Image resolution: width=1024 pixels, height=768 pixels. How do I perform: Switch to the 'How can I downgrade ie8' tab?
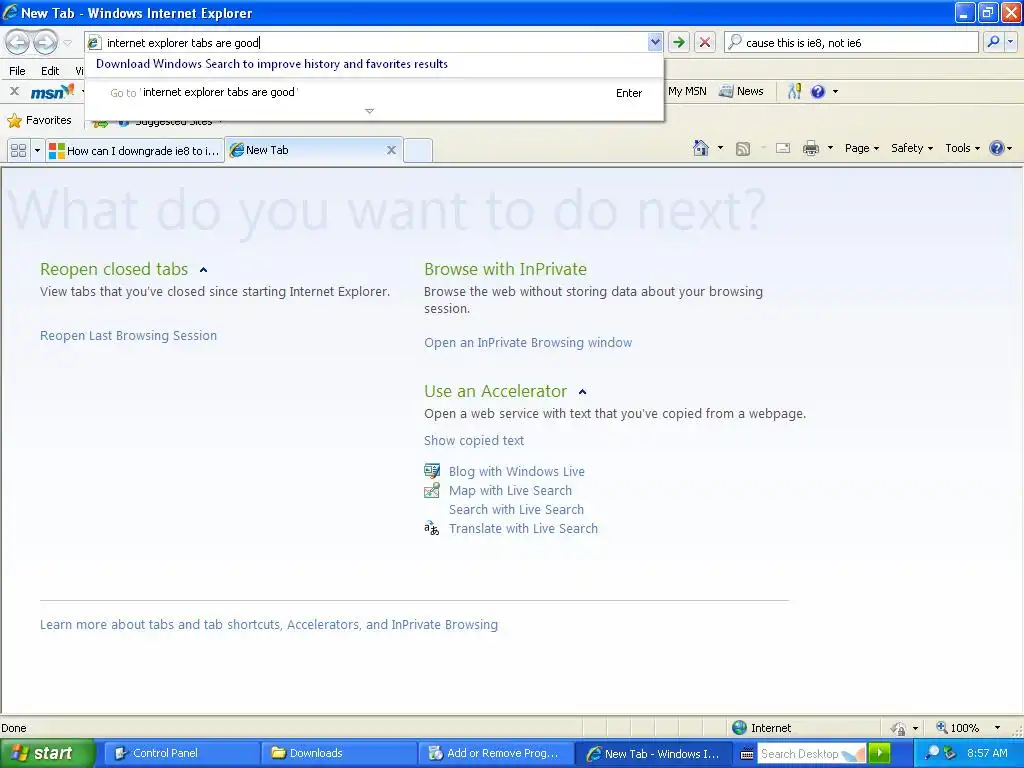(135, 151)
